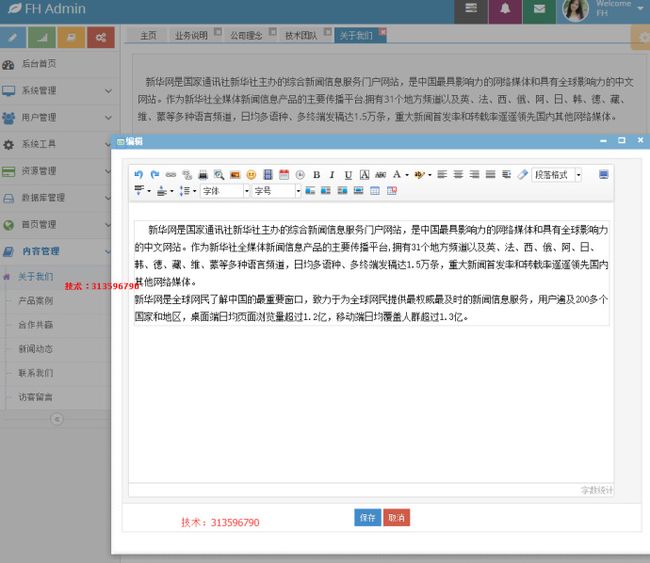Open the emoticon smiley picker
This screenshot has width=650, height=563.
coord(251,175)
